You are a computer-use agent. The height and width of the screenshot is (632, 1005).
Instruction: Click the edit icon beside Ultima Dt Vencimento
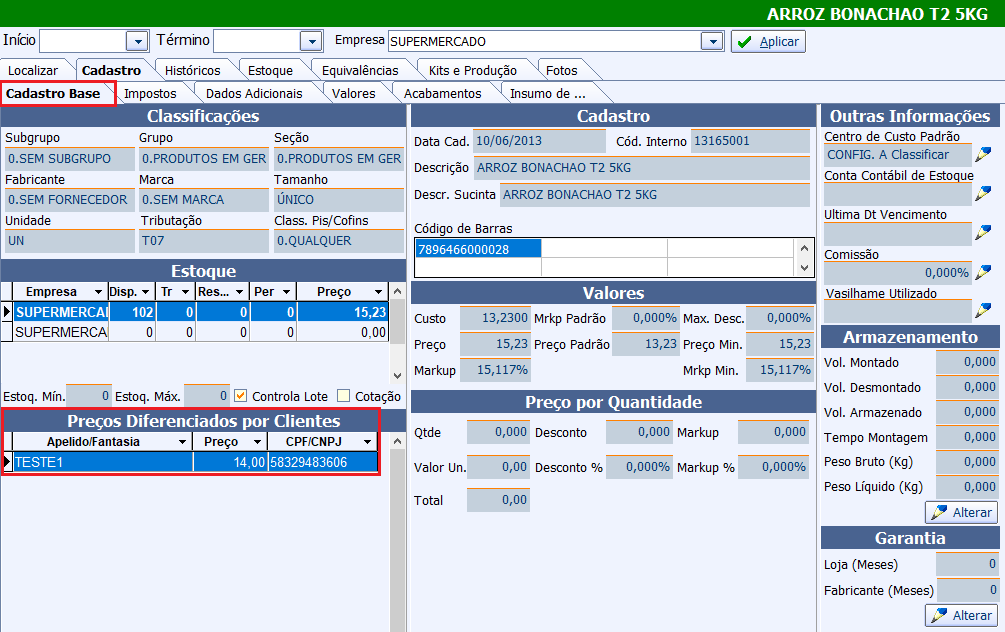tap(985, 233)
